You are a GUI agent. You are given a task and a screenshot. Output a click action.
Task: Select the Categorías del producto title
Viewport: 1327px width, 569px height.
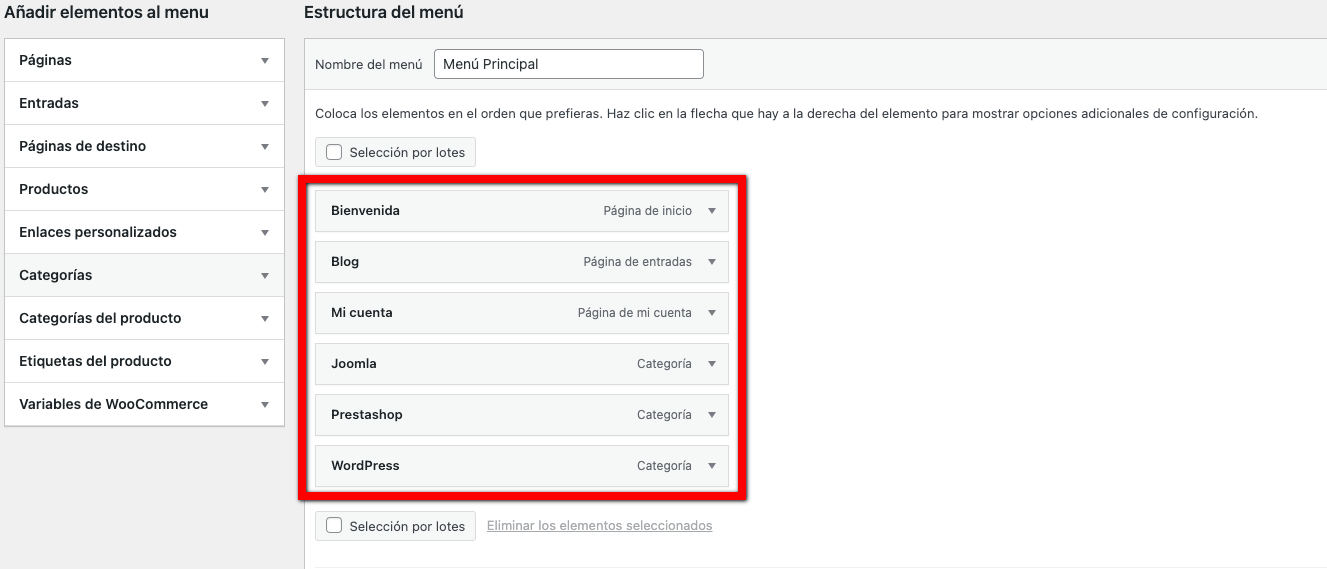click(100, 318)
